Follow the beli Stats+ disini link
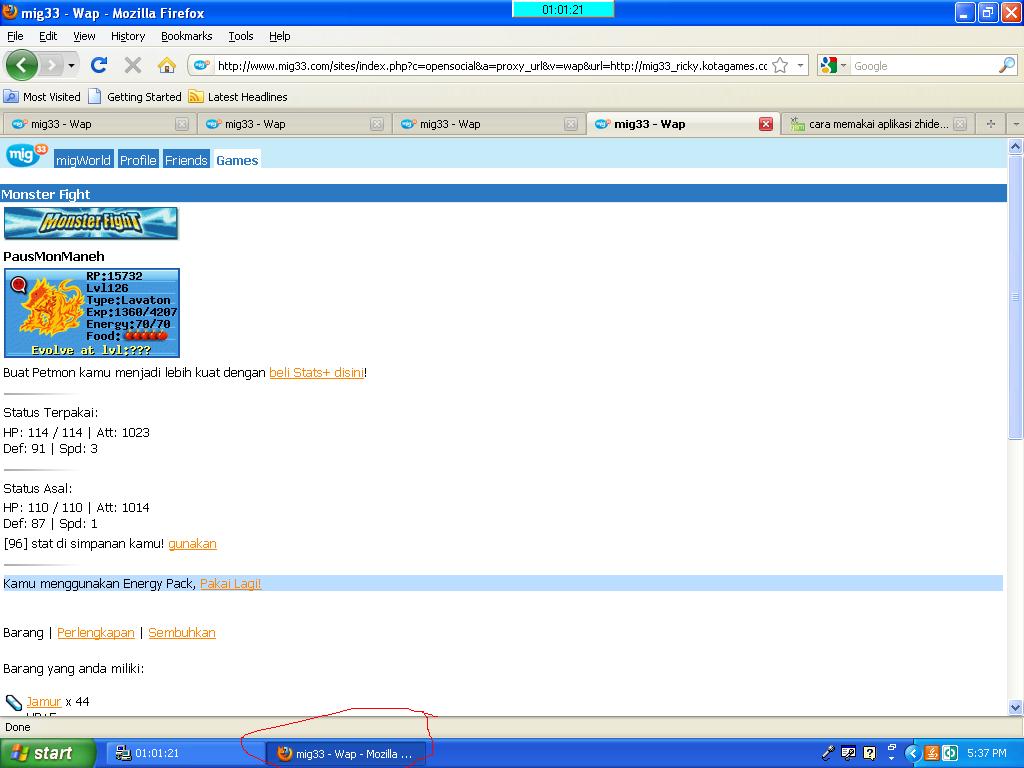Viewport: 1024px width, 768px height. click(x=317, y=372)
